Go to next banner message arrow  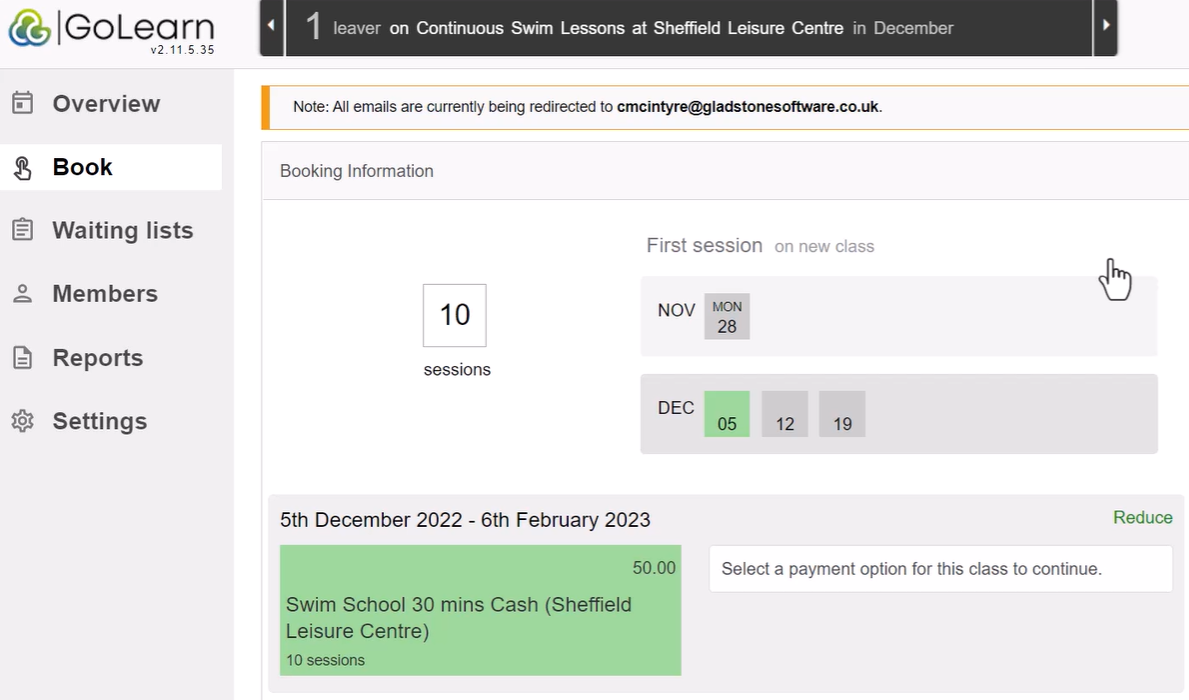pos(1106,27)
